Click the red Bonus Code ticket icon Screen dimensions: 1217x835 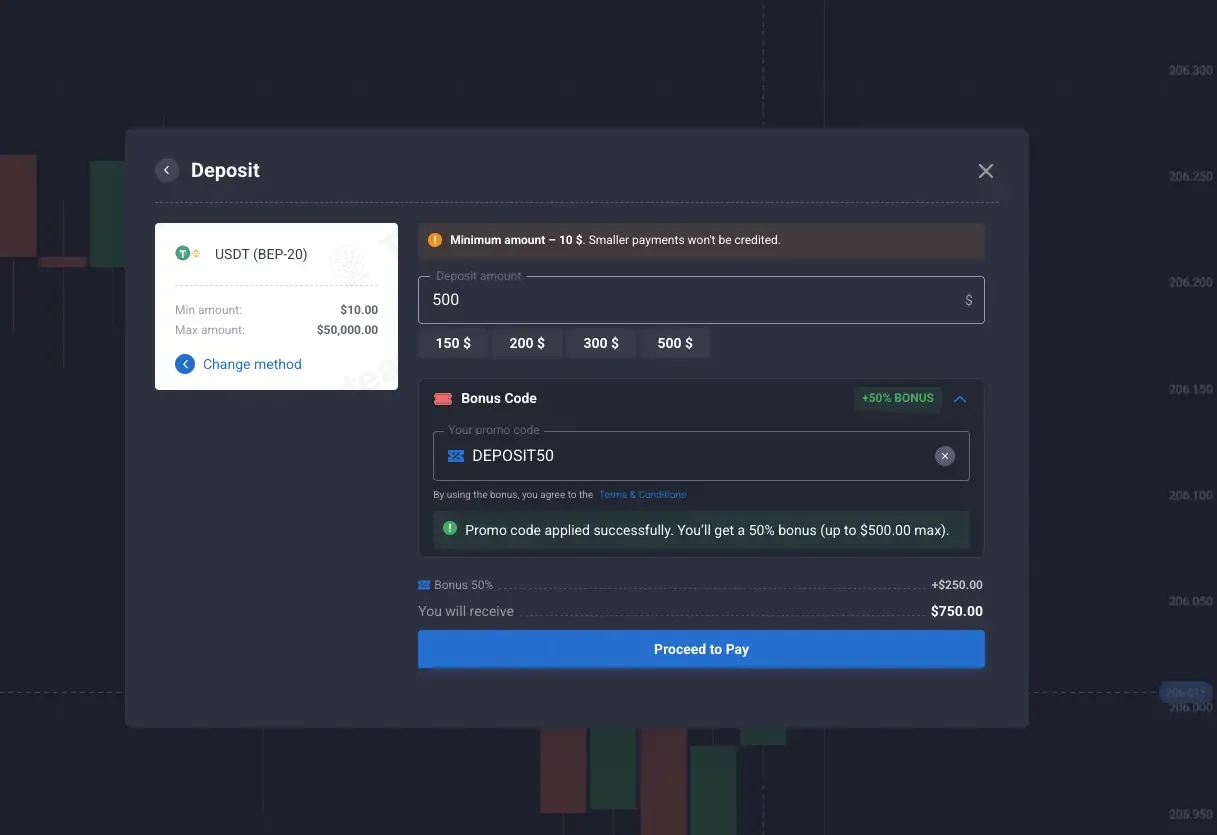click(443, 398)
